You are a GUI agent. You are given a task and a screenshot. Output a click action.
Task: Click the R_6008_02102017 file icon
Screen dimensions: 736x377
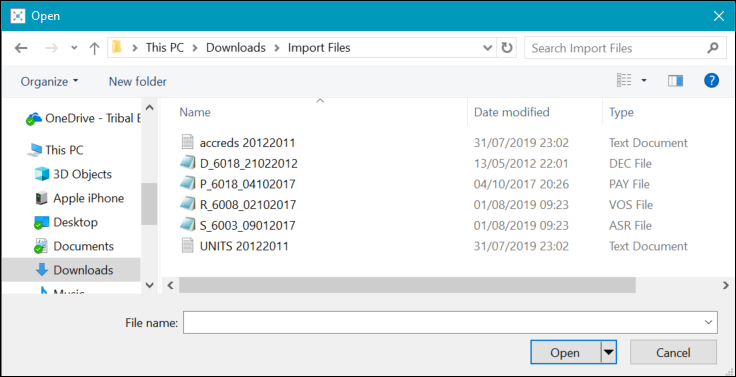pos(187,204)
